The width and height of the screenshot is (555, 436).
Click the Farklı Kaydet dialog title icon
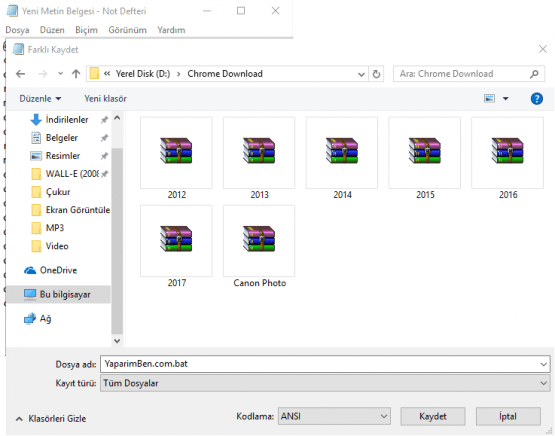[18, 49]
